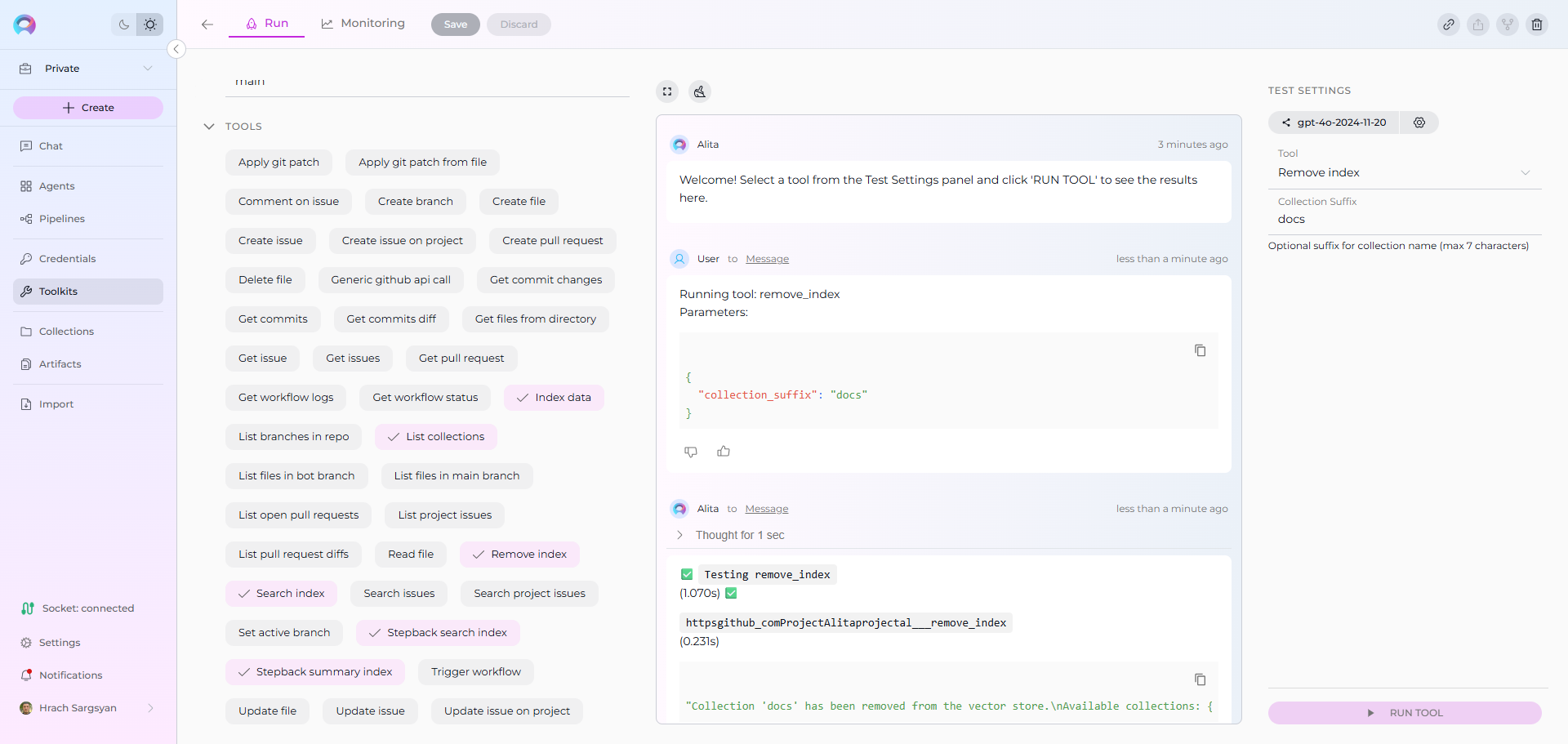The image size is (1568, 744).
Task: Enable the Update issue tool
Action: 371,711
